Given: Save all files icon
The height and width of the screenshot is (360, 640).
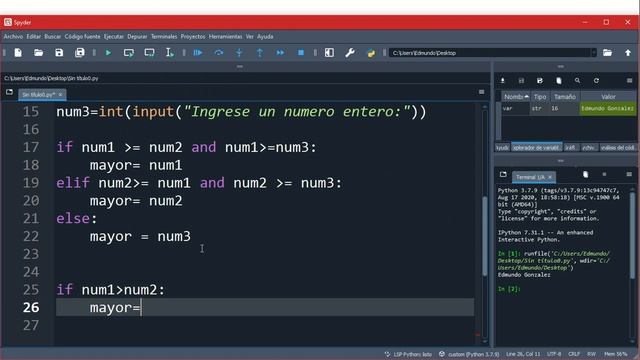Looking at the screenshot, I should [80, 53].
